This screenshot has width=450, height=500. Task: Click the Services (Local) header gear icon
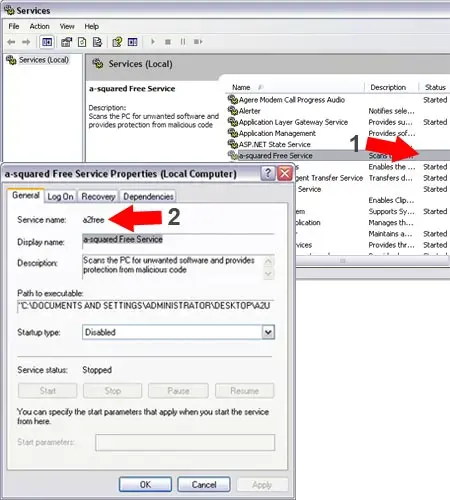98,63
